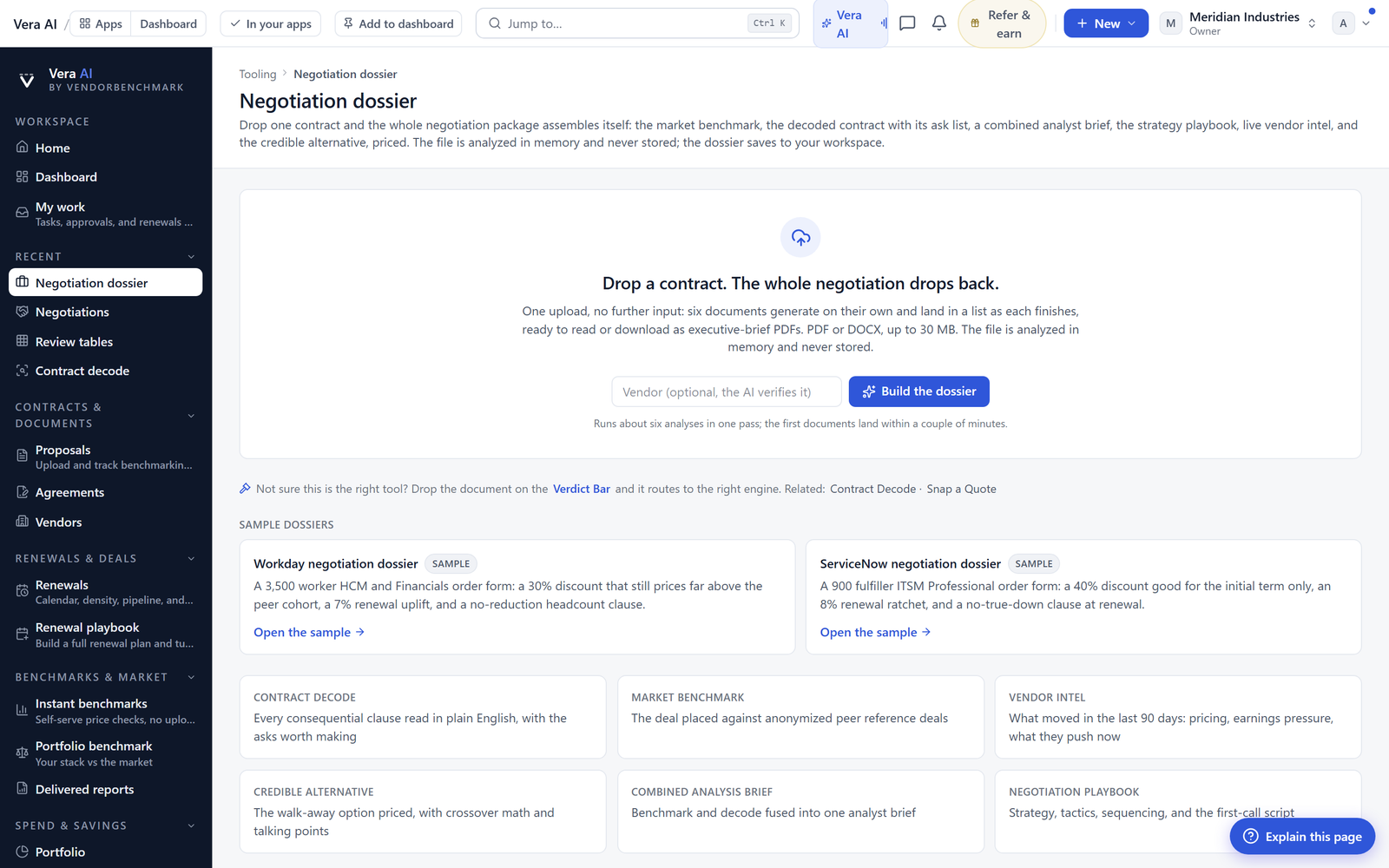Click the Market Benchmark info card
The height and width of the screenshot is (868, 1389).
[800, 717]
